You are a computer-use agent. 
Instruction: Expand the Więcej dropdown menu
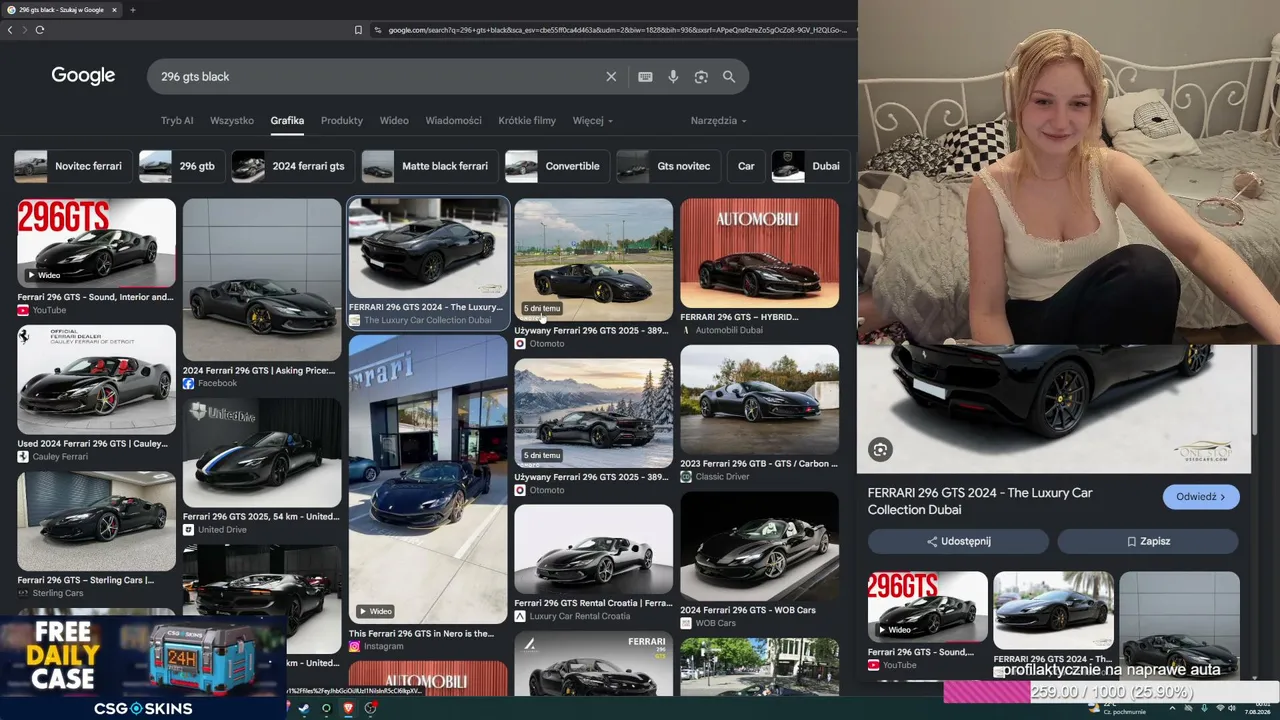[x=593, y=121]
